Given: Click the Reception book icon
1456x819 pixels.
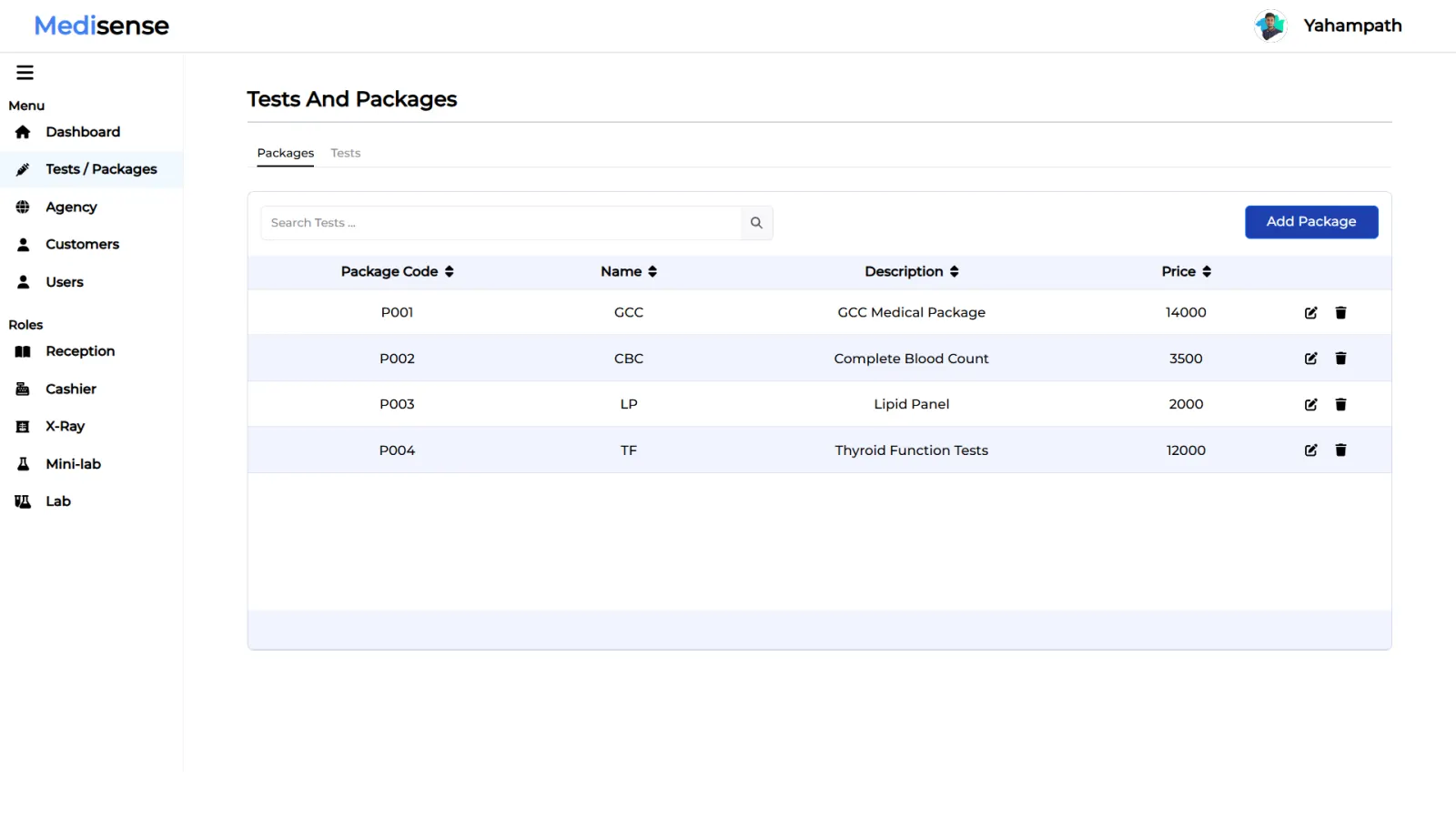Looking at the screenshot, I should point(23,351).
